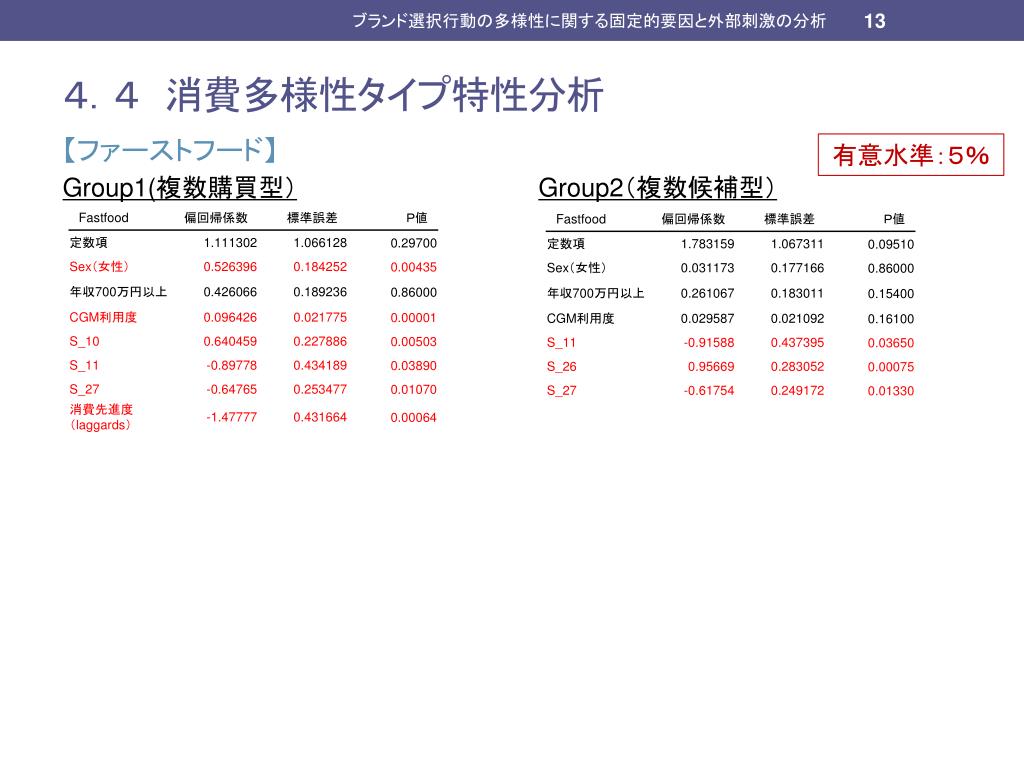Viewport: 1024px width, 768px height.
Task: Click the red P value 0.00503
Action: [413, 342]
